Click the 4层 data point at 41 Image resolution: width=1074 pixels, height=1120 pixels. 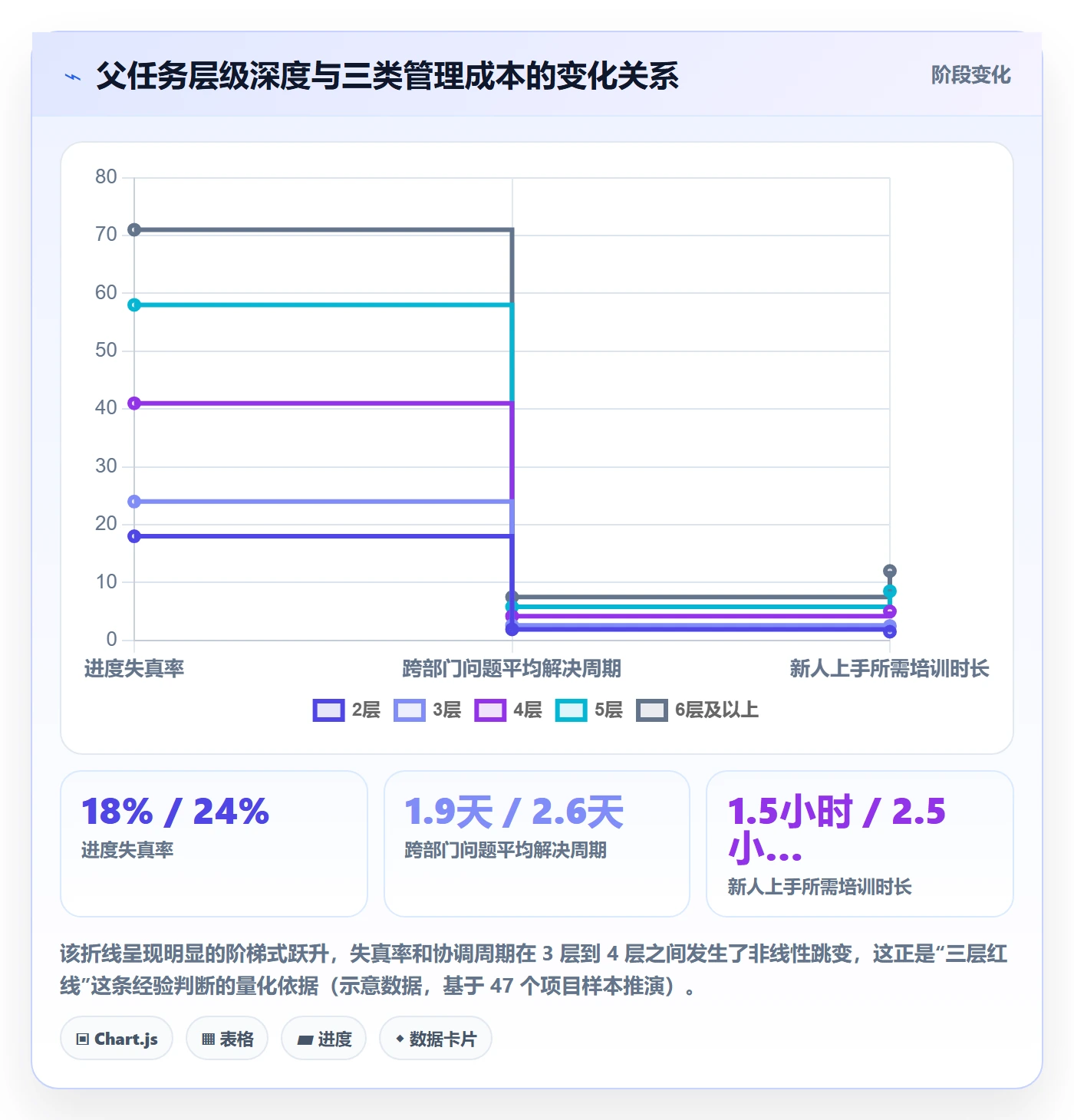coord(134,403)
